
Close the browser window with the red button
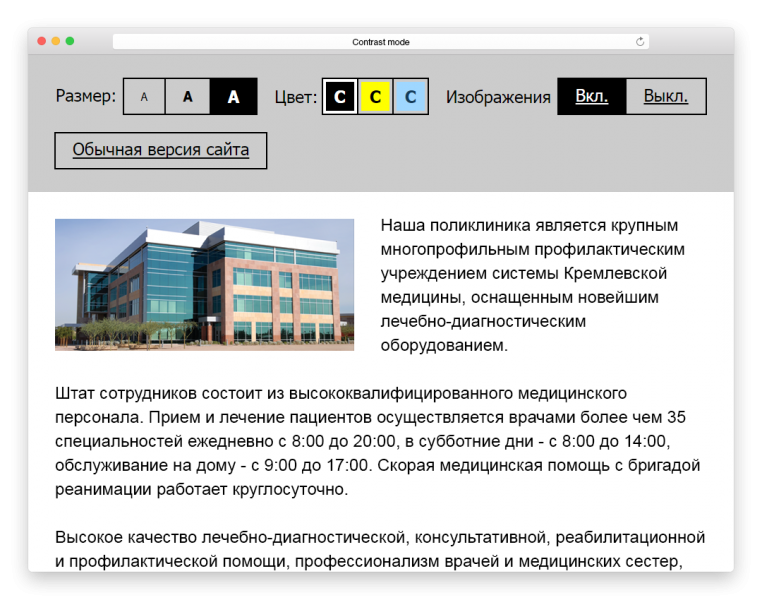click(x=42, y=42)
